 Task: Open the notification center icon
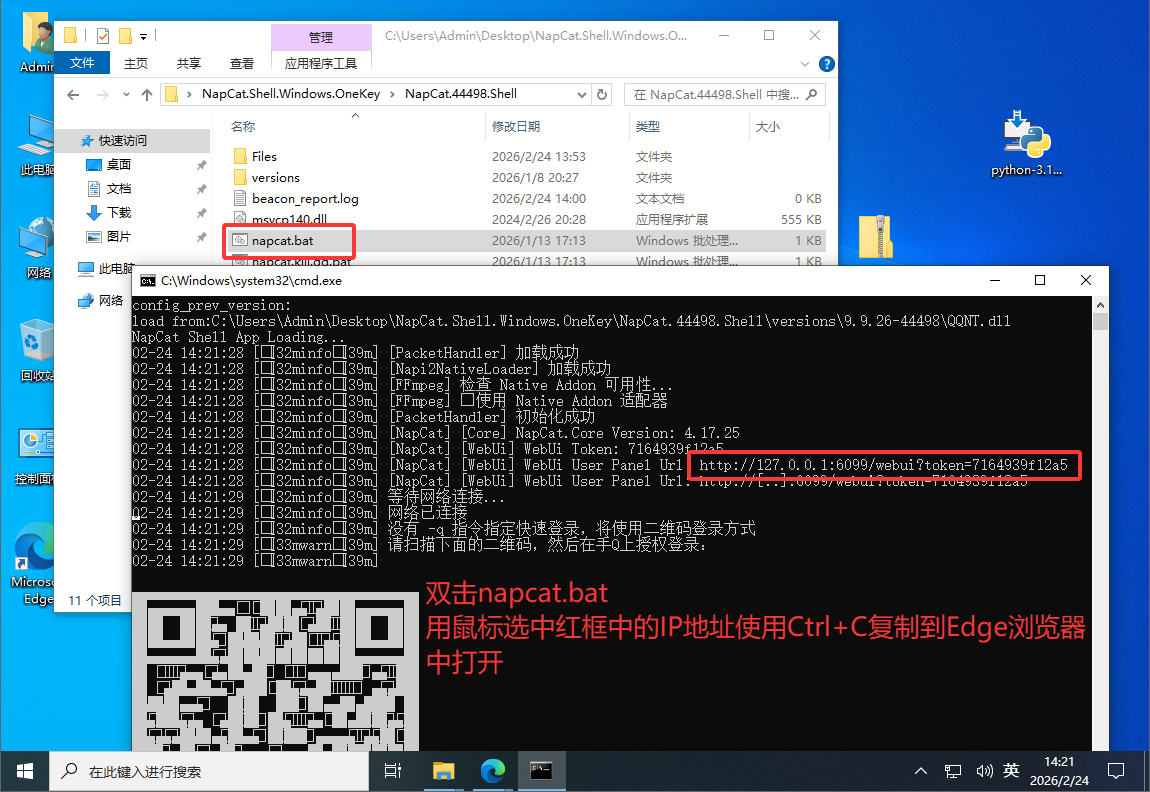(1116, 771)
